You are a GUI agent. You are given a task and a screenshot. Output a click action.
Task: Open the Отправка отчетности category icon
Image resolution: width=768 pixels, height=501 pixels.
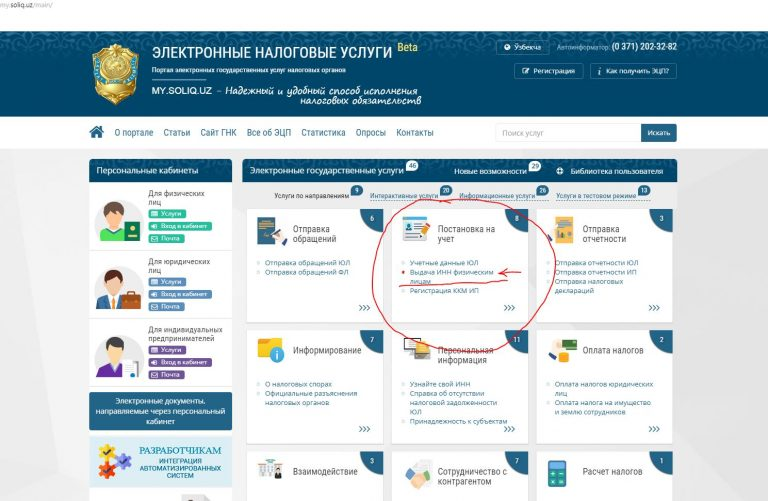(x=562, y=230)
